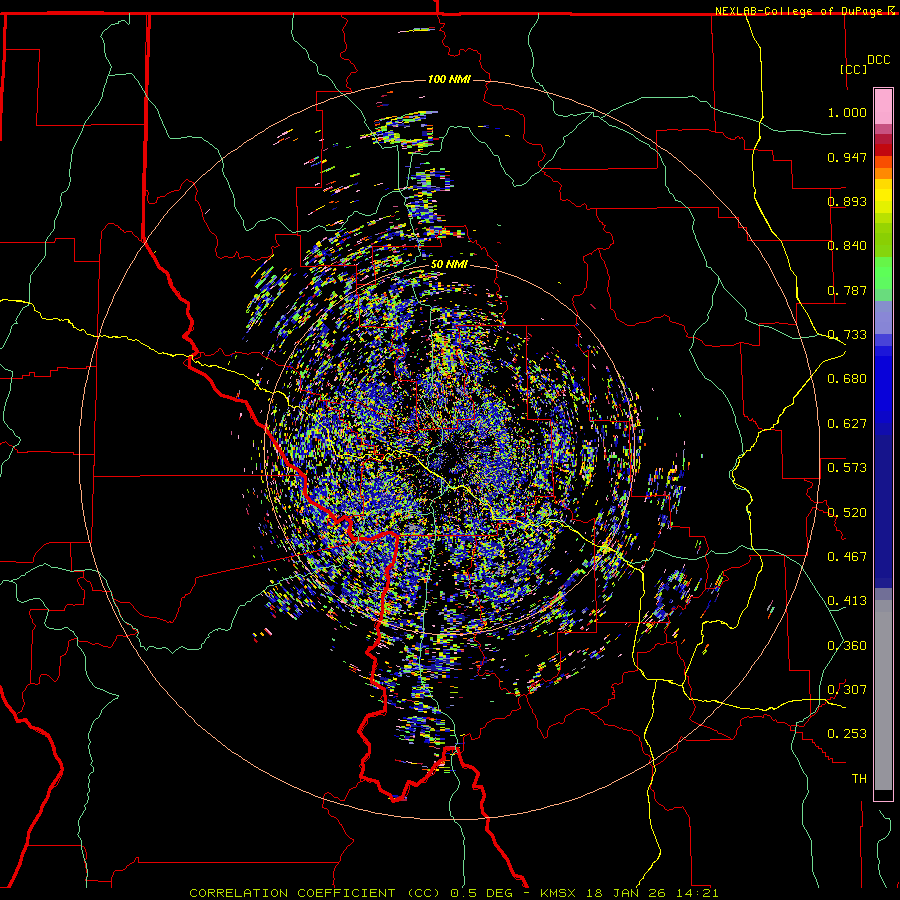The image size is (900, 900).
Task: Click the [CC] units label above the color bar
Action: (853, 69)
